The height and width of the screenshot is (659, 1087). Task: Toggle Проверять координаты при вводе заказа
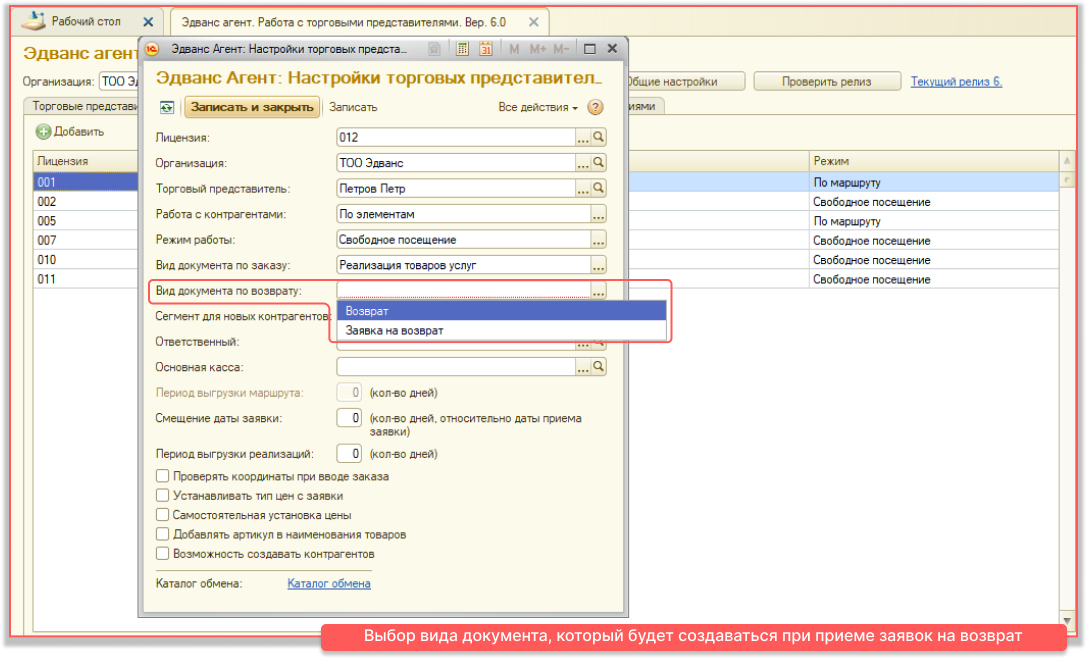coord(162,476)
